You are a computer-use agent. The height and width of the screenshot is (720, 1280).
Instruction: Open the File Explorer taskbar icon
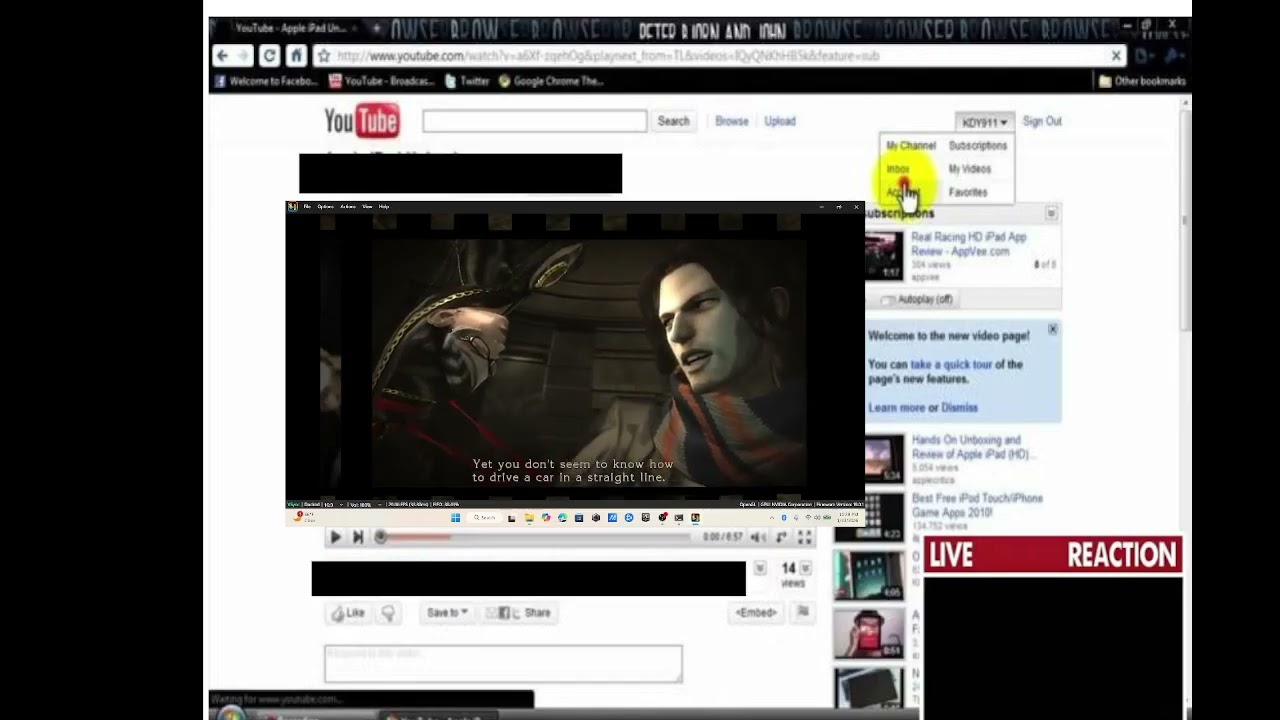point(529,518)
